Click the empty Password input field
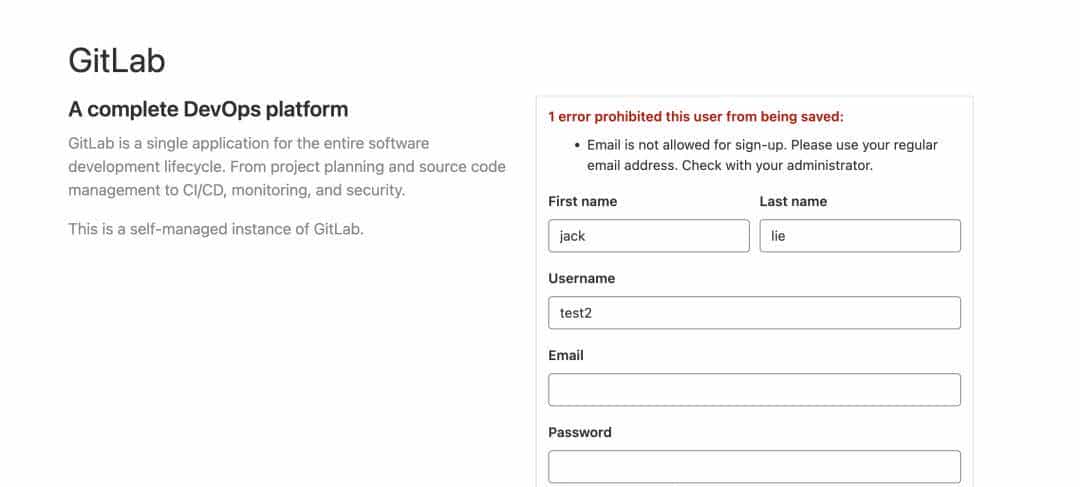This screenshot has height=487, width=1080. tap(754, 466)
